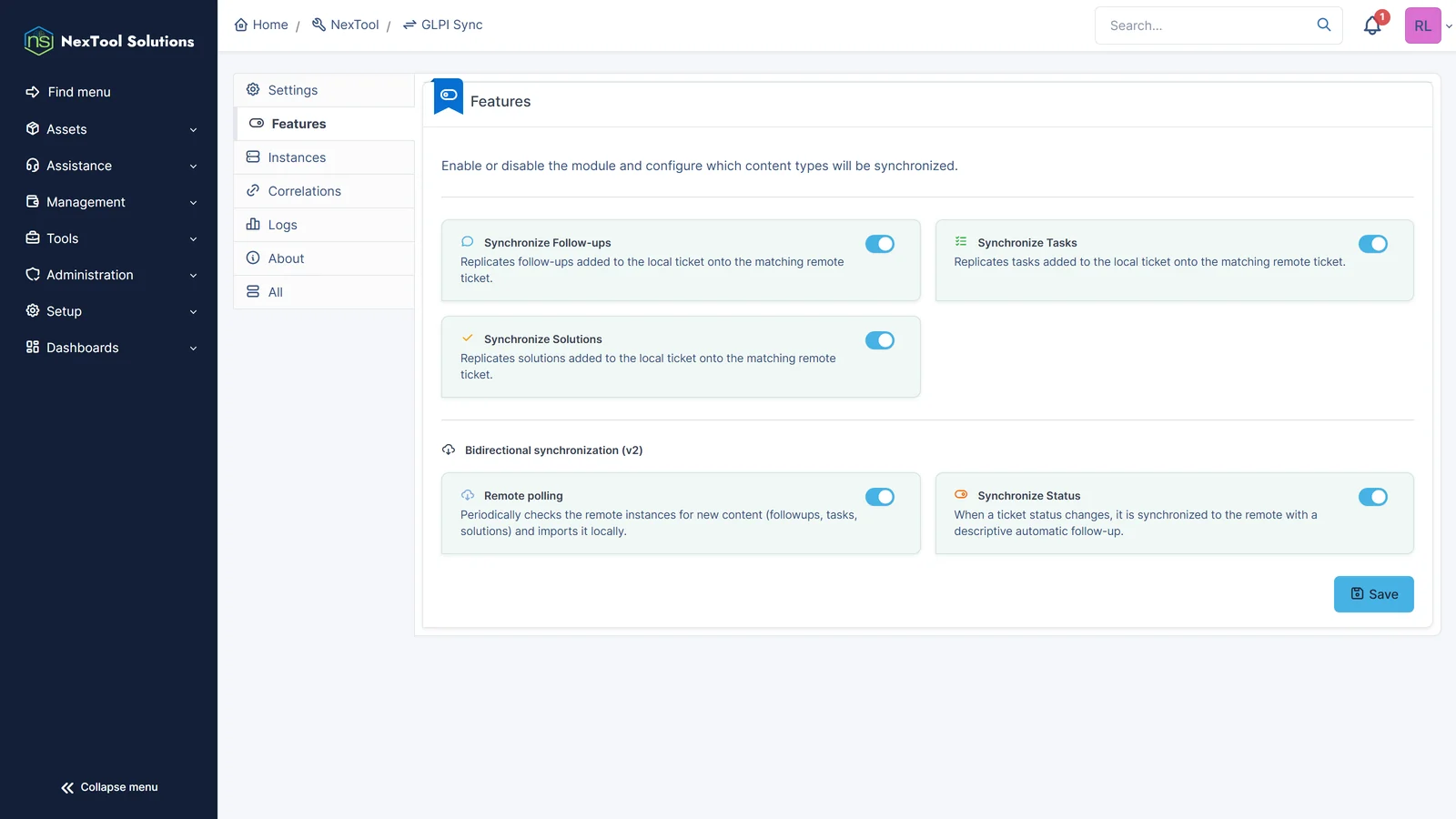The width and height of the screenshot is (1456, 819).
Task: Toggle Synchronize Status switch
Action: tap(1373, 497)
